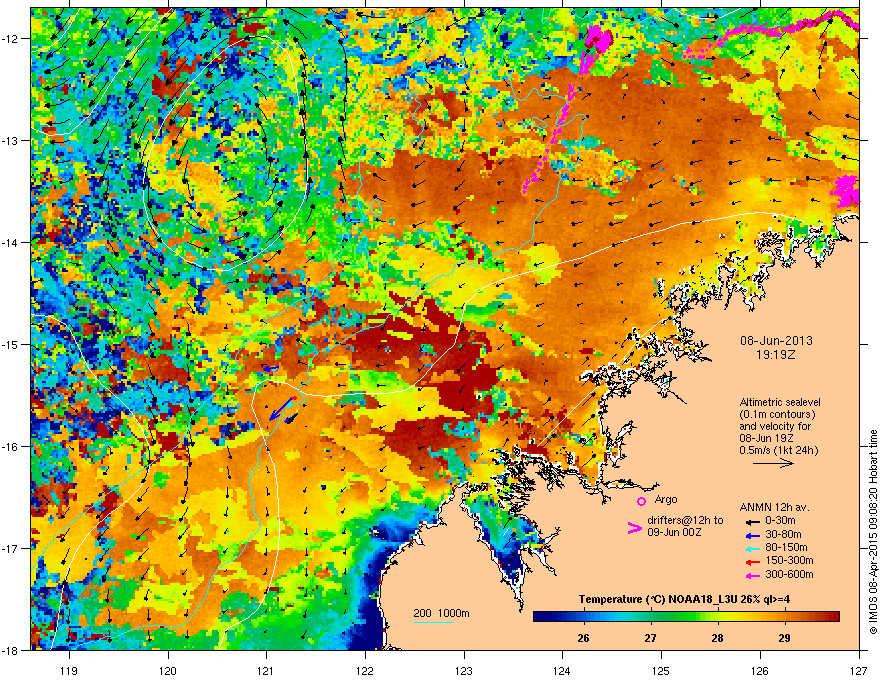Screen dimensions: 880x680
Task: Click the '80-150m' depth label
Action: tap(786, 547)
